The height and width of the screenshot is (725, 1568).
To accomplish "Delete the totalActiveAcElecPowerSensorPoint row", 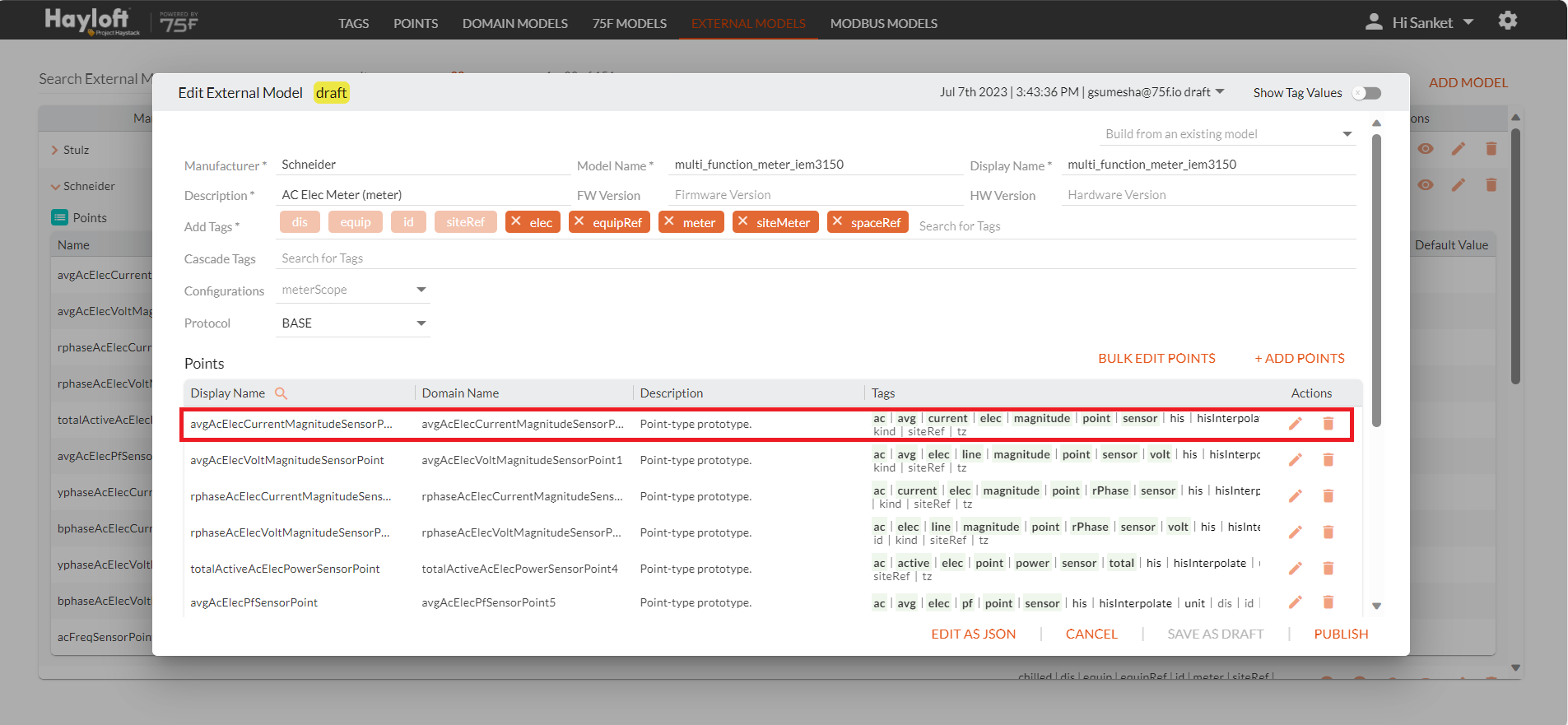I will click(x=1328, y=568).
